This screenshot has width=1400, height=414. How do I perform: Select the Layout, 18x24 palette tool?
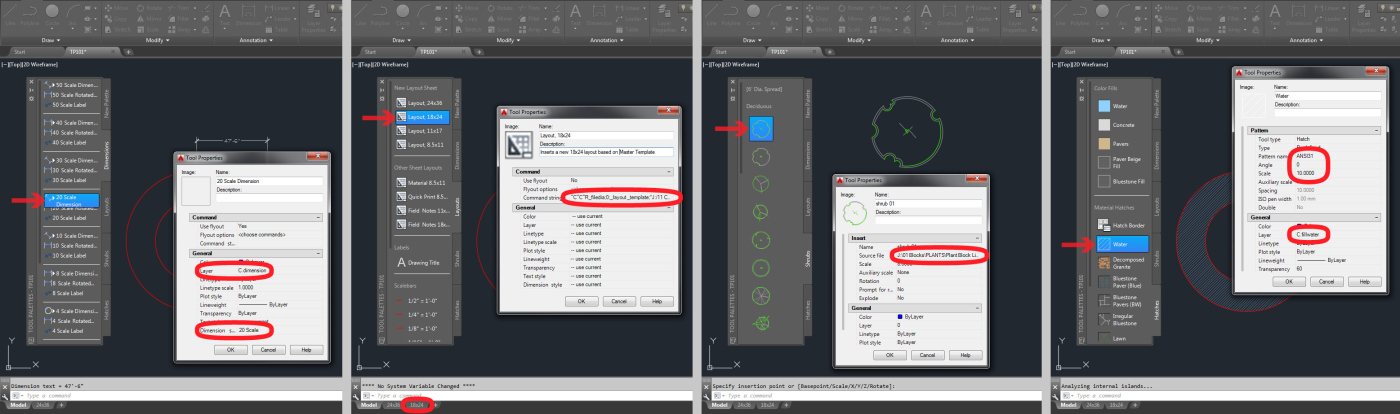coord(425,117)
